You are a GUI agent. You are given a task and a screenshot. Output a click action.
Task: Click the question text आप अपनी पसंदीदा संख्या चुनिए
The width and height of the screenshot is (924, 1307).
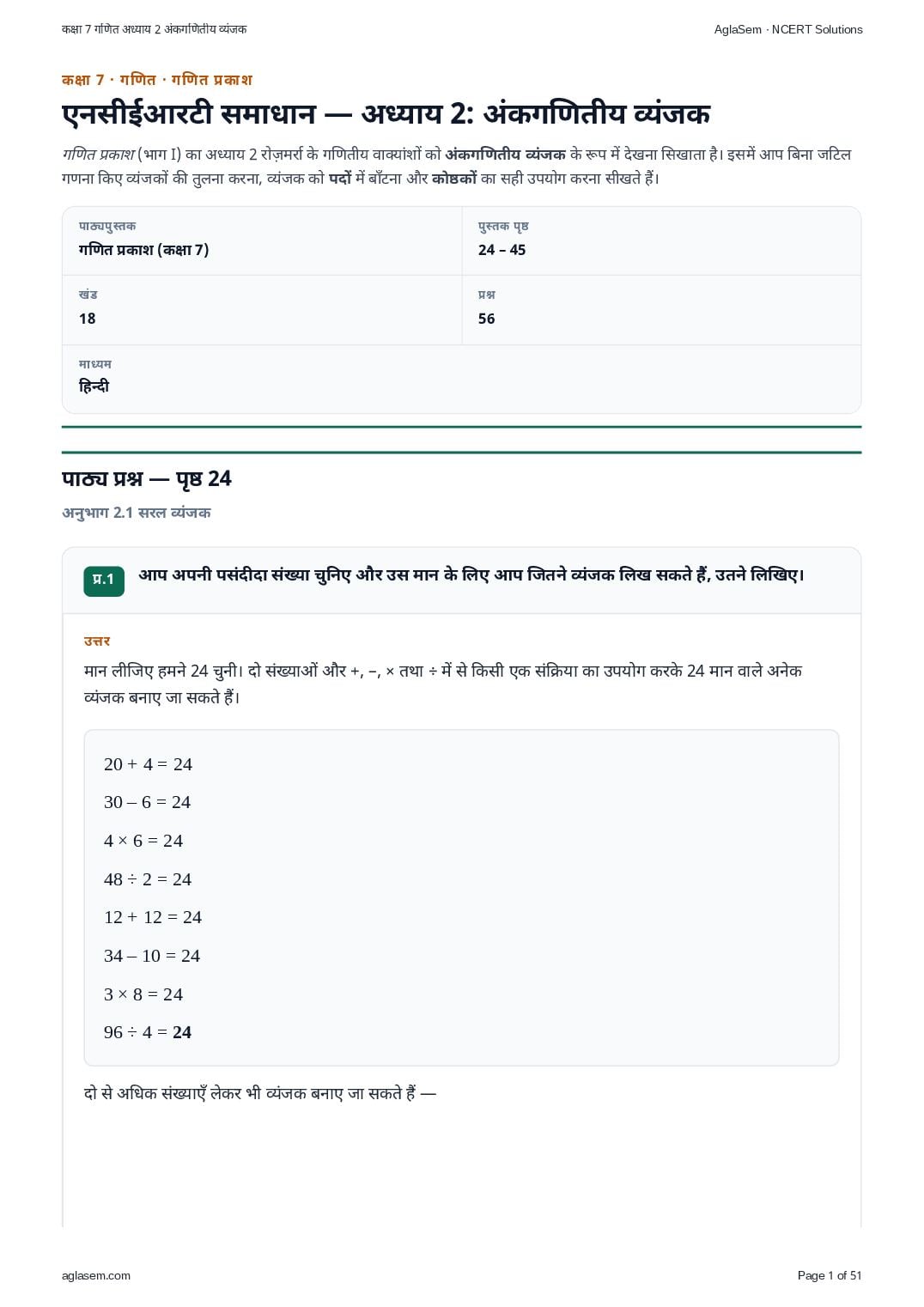click(246, 574)
